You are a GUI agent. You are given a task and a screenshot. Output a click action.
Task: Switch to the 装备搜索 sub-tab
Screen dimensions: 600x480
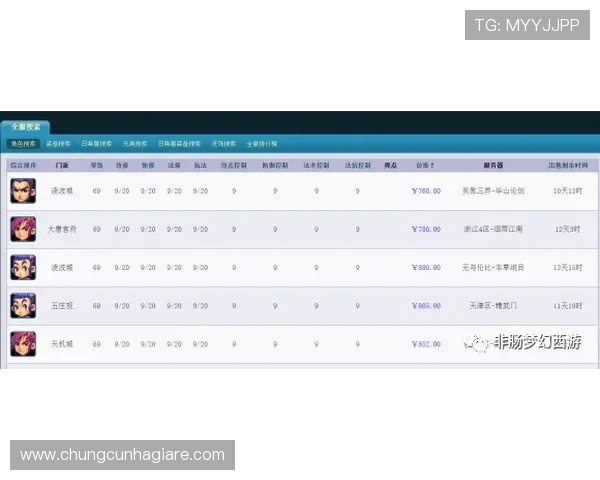(x=59, y=144)
